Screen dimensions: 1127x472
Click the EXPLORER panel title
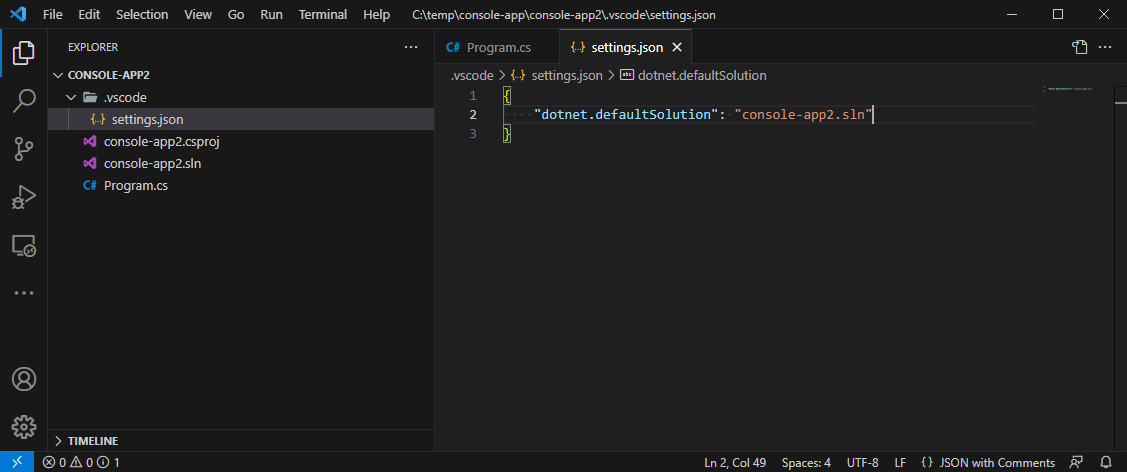[93, 47]
